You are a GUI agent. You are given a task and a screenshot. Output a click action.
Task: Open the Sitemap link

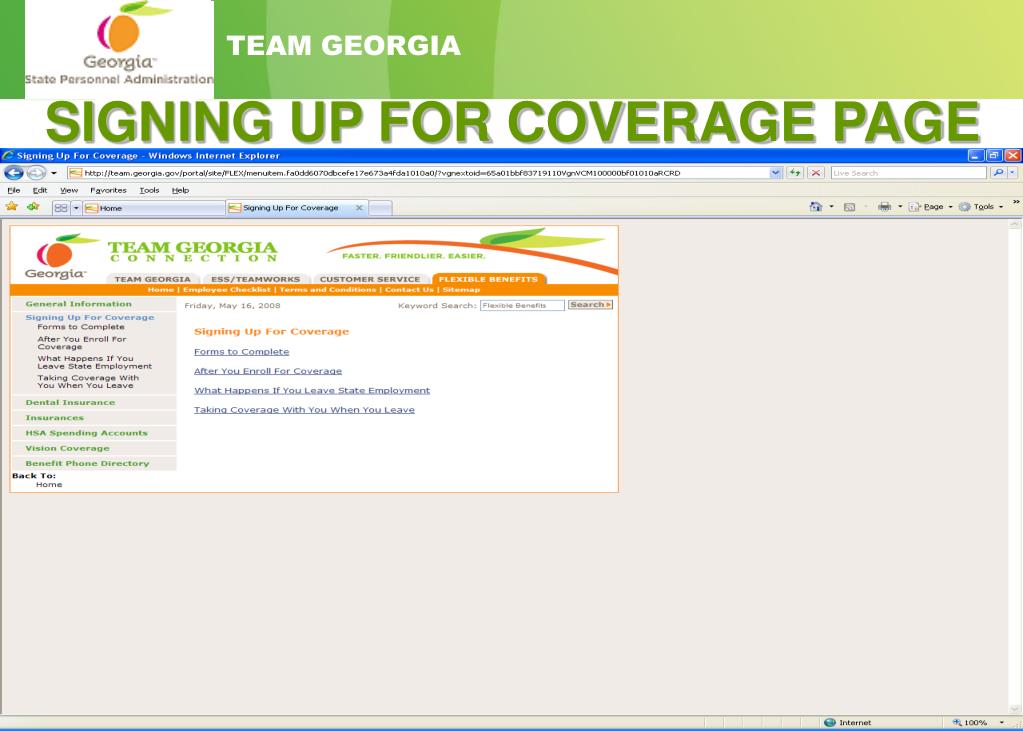(x=461, y=290)
